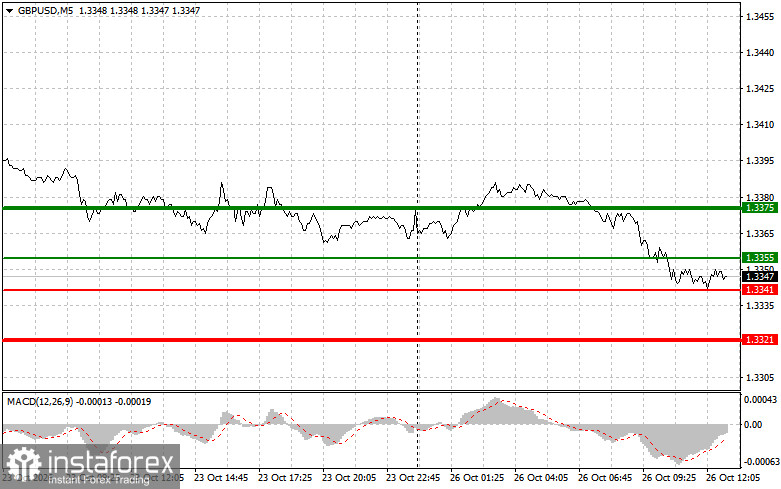Click the 1.3455 price scale value
The image size is (781, 489).
click(x=760, y=17)
